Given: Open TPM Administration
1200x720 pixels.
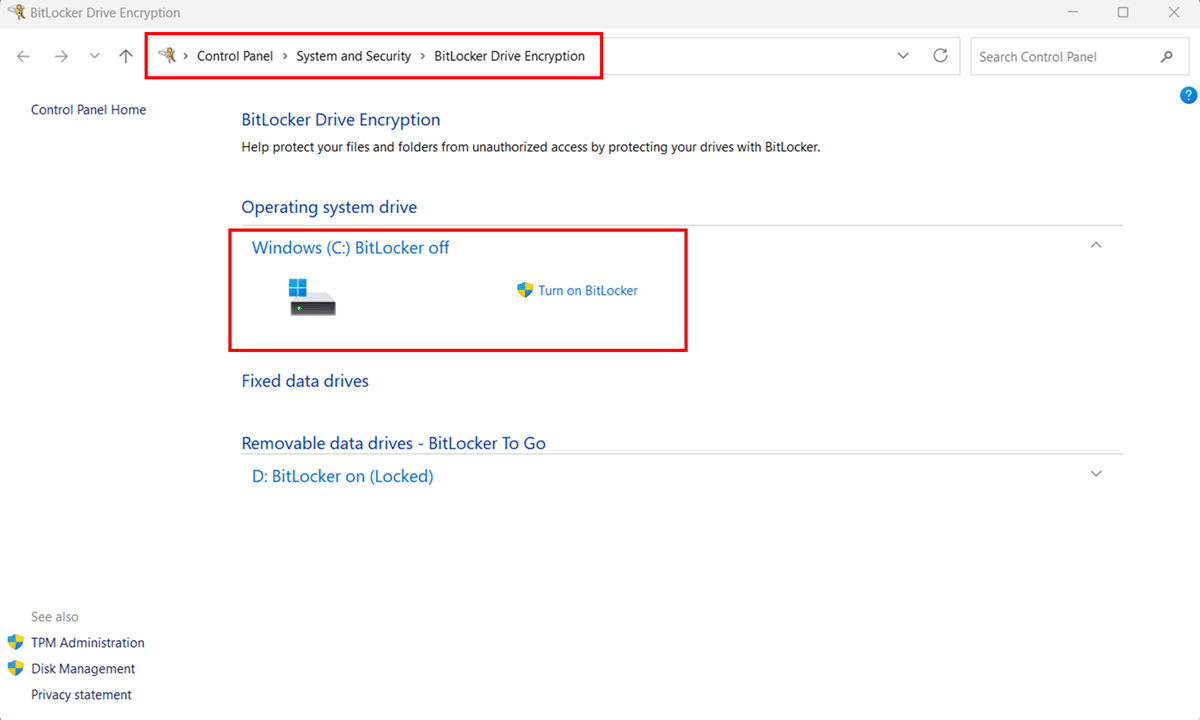Looking at the screenshot, I should [87, 643].
